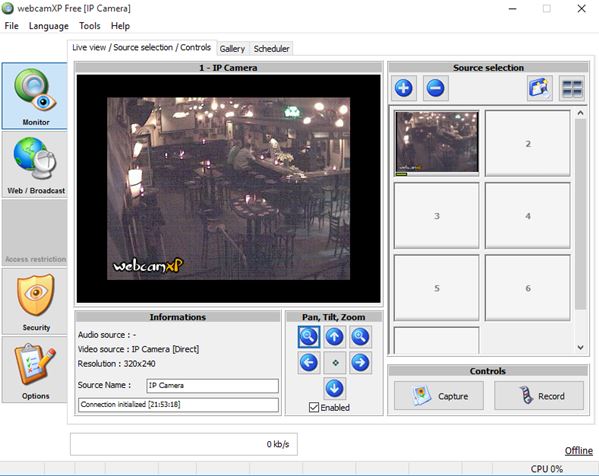Image resolution: width=599 pixels, height=476 pixels.
Task: Tilt camera up with up arrow
Action: coord(335,337)
